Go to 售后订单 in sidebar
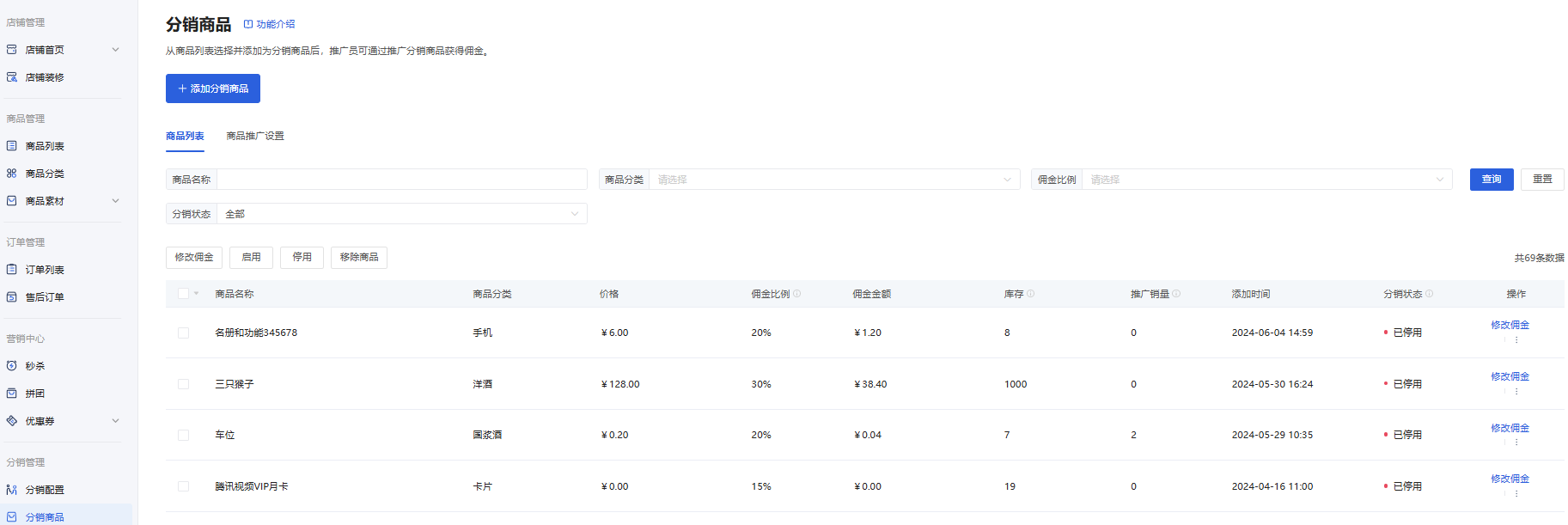Screen dimensions: 1568x525 [45, 297]
